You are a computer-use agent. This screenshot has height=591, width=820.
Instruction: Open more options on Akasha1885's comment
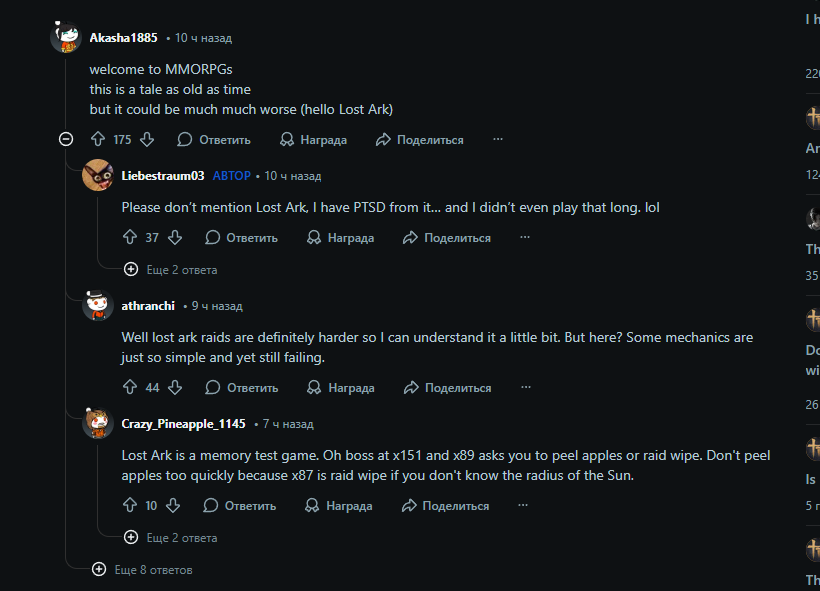coord(498,140)
